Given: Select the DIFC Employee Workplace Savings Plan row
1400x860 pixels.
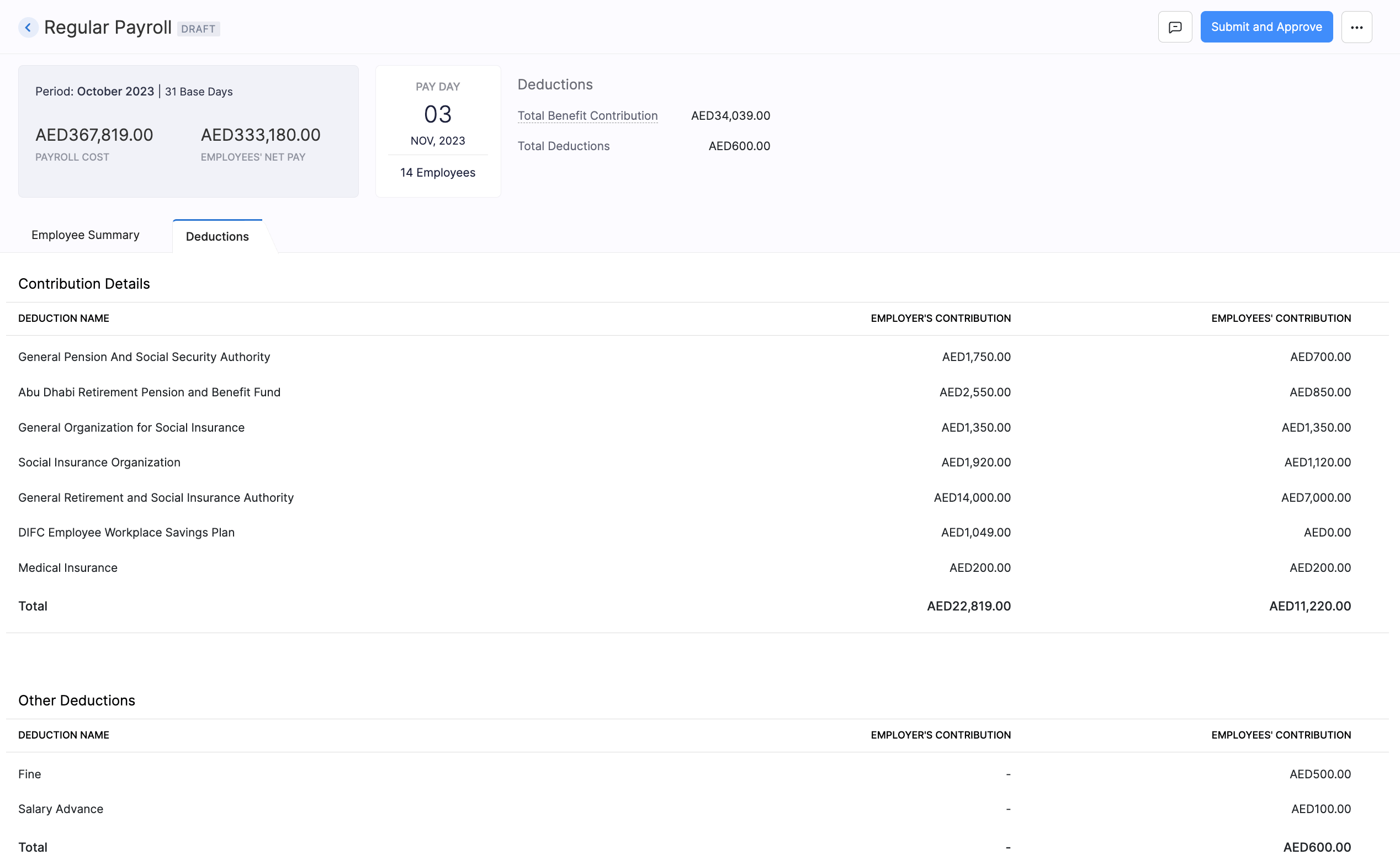Looking at the screenshot, I should click(x=126, y=532).
